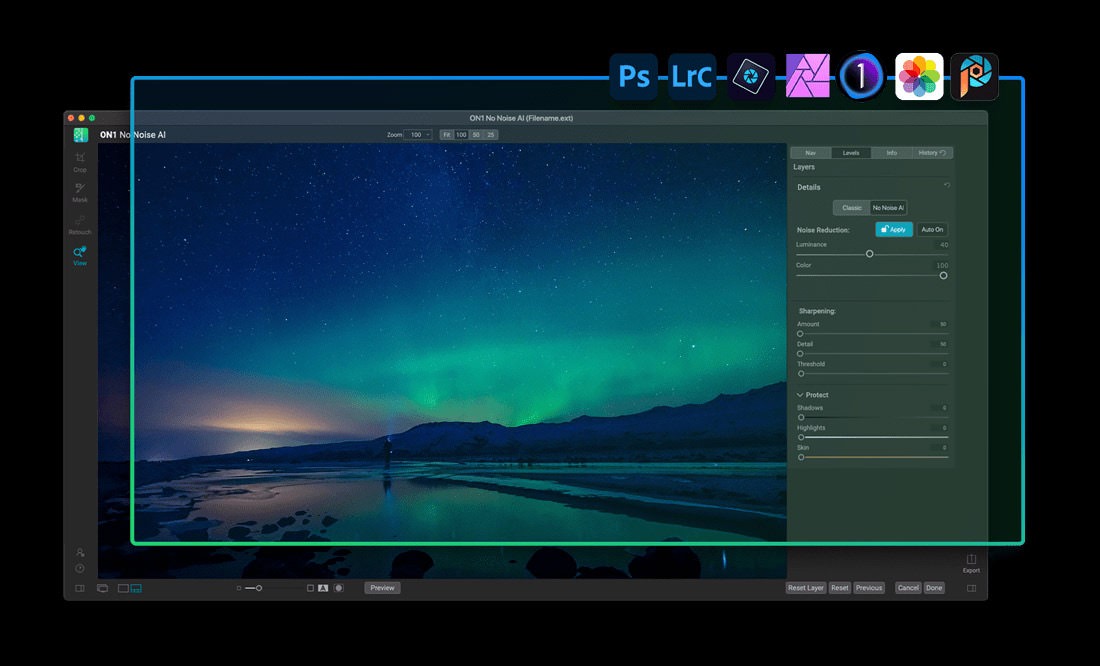Open the Nav tab
Image resolution: width=1100 pixels, height=666 pixels.
[x=811, y=153]
